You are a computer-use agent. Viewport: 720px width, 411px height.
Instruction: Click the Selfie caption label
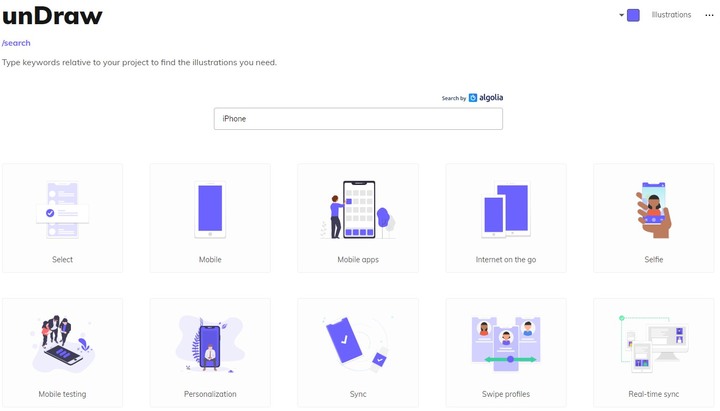tap(654, 259)
